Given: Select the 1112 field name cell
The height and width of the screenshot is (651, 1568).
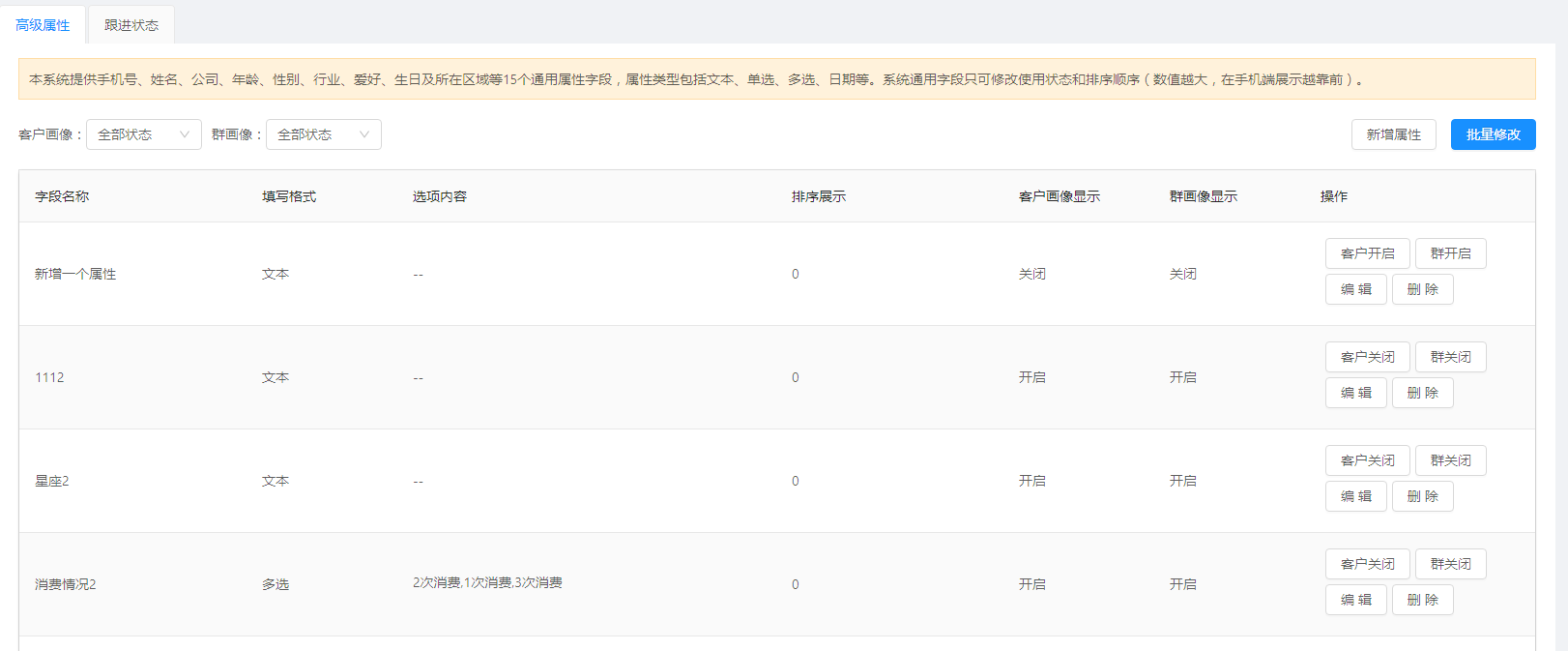Looking at the screenshot, I should (x=49, y=377).
